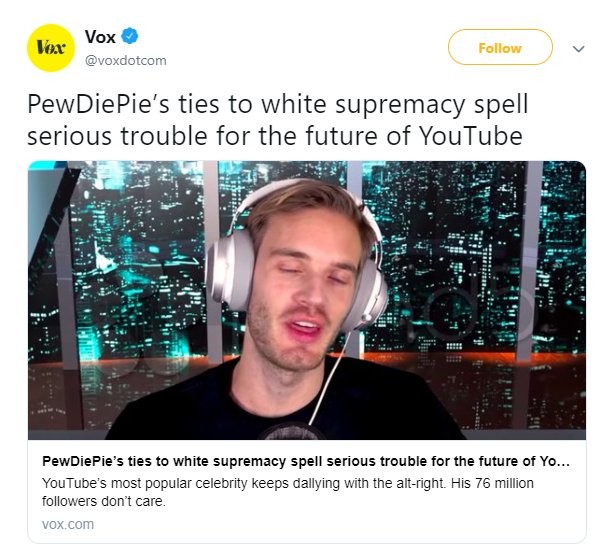The image size is (614, 545).
Task: Click the word YouTube in the tweet text
Action: coord(471,136)
